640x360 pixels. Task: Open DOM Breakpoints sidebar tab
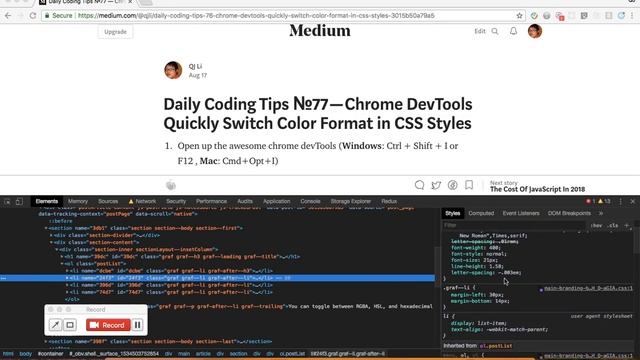[569, 213]
